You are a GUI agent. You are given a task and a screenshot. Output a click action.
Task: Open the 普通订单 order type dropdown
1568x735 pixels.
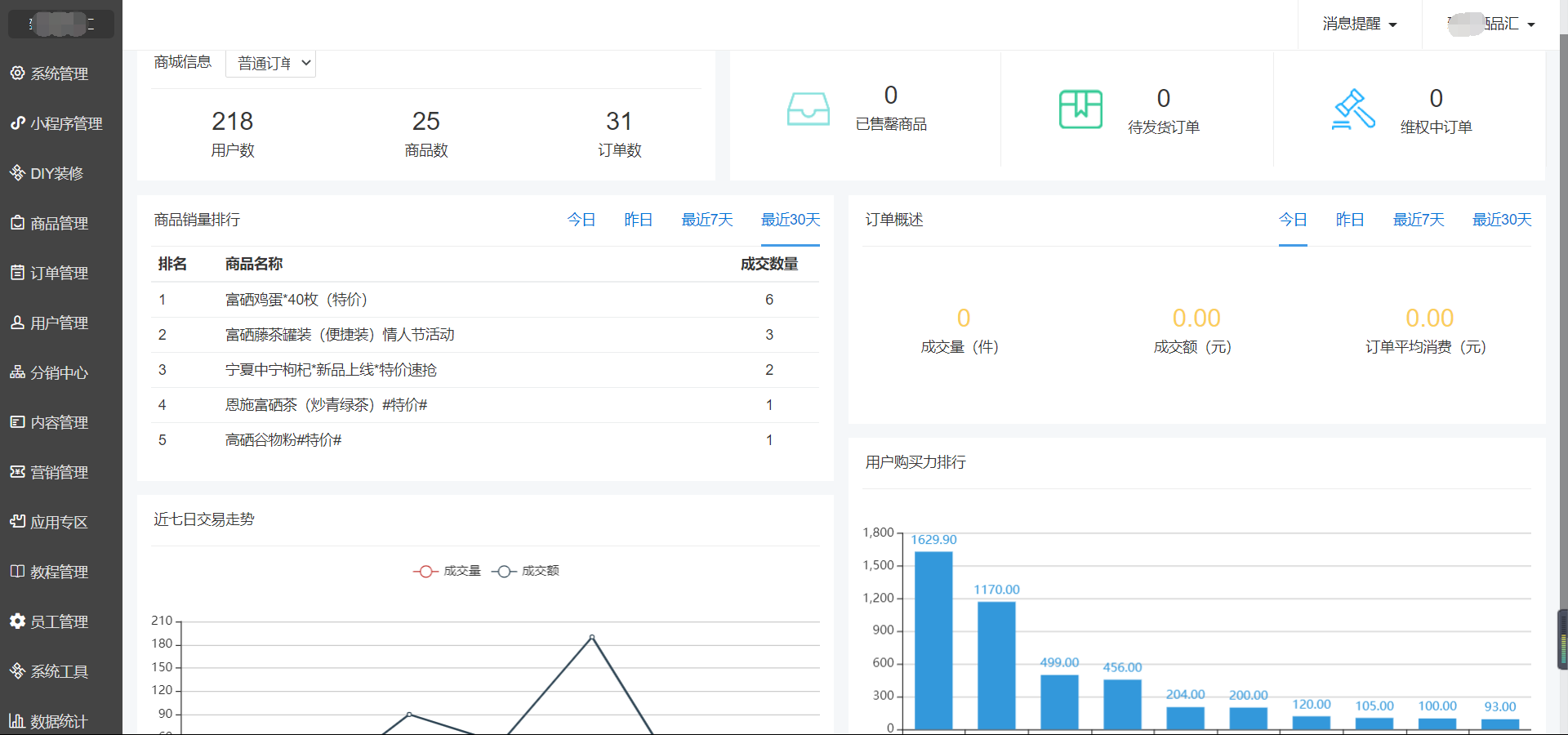270,63
